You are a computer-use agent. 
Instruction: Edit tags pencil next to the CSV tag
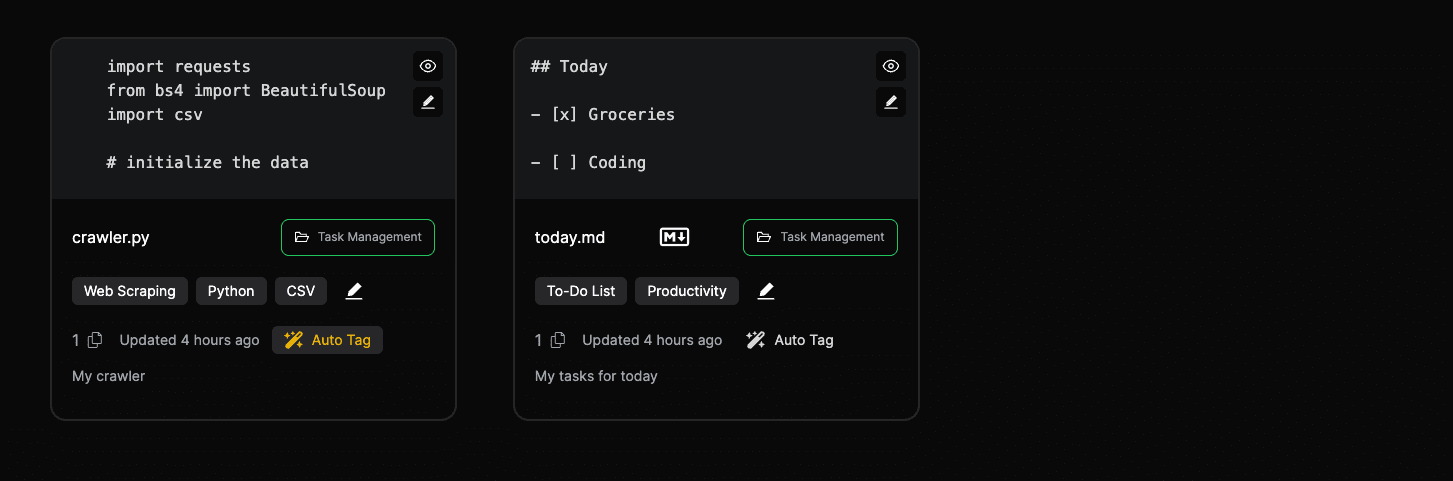pyautogui.click(x=354, y=291)
